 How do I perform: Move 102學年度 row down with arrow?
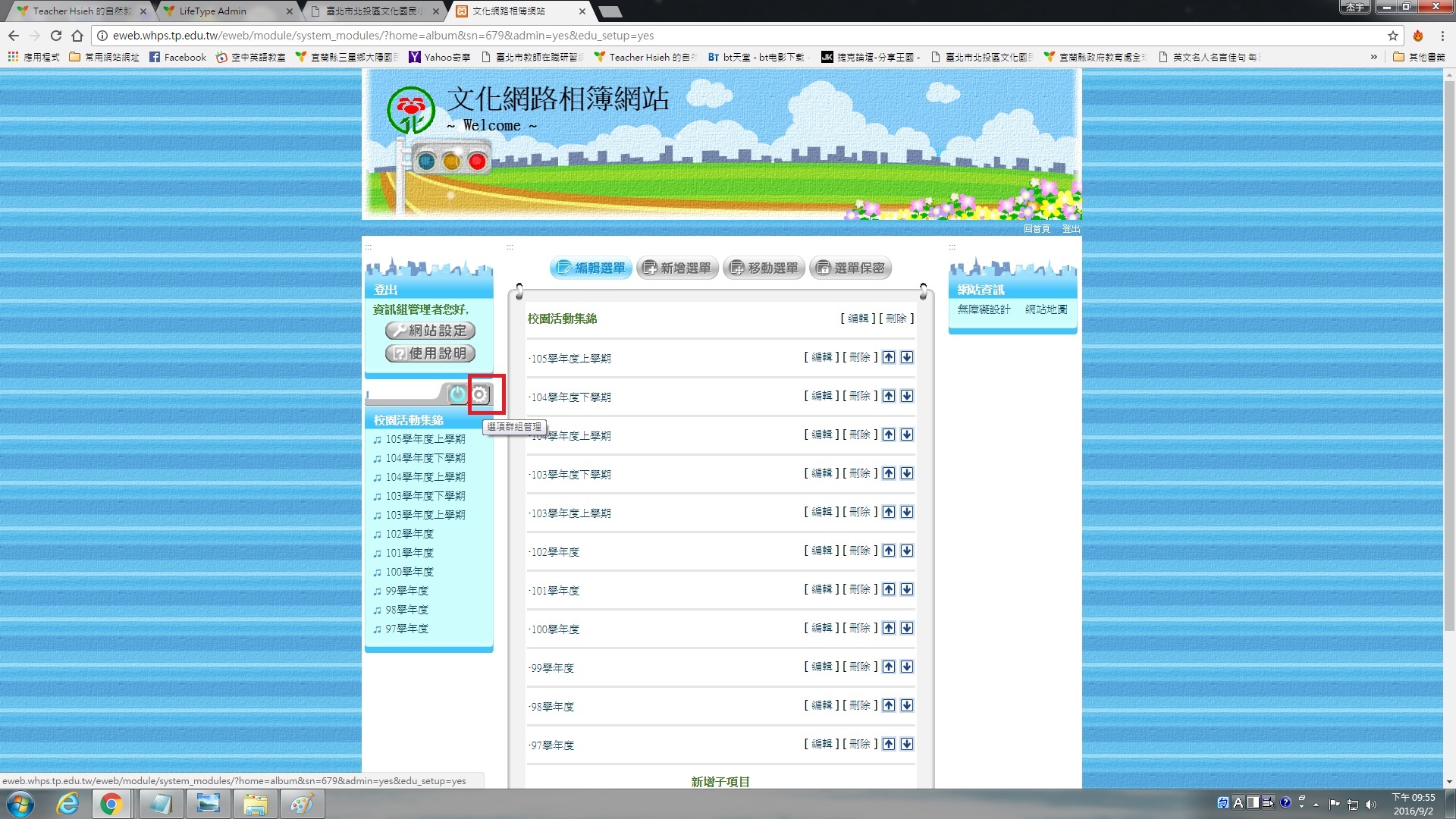(x=907, y=551)
